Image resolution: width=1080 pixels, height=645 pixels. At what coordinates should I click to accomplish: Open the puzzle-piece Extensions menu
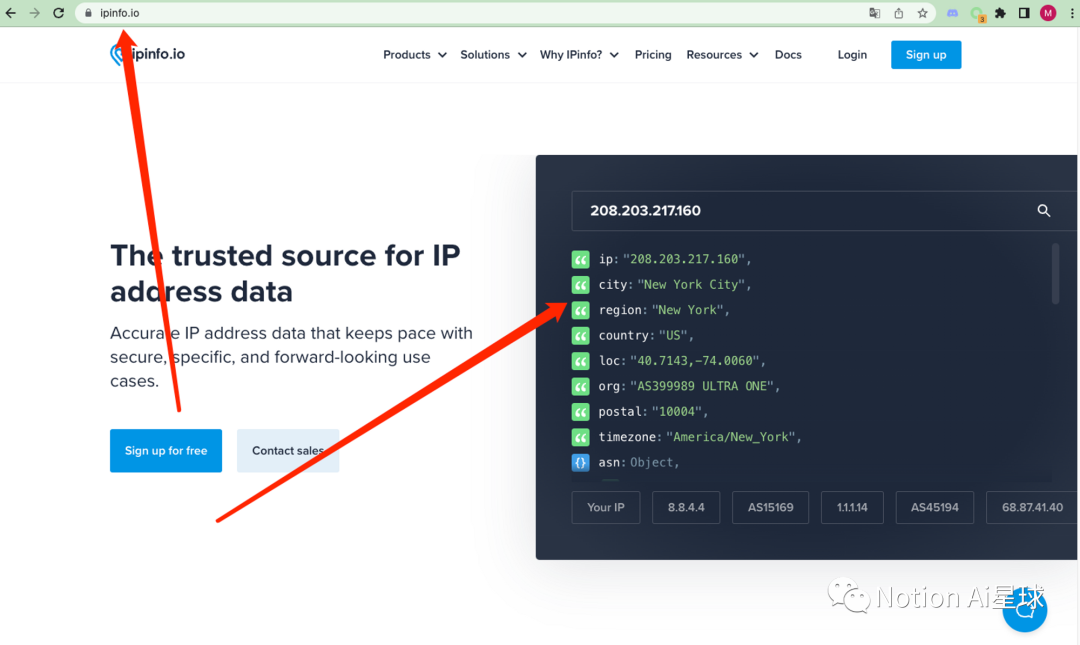click(1000, 13)
